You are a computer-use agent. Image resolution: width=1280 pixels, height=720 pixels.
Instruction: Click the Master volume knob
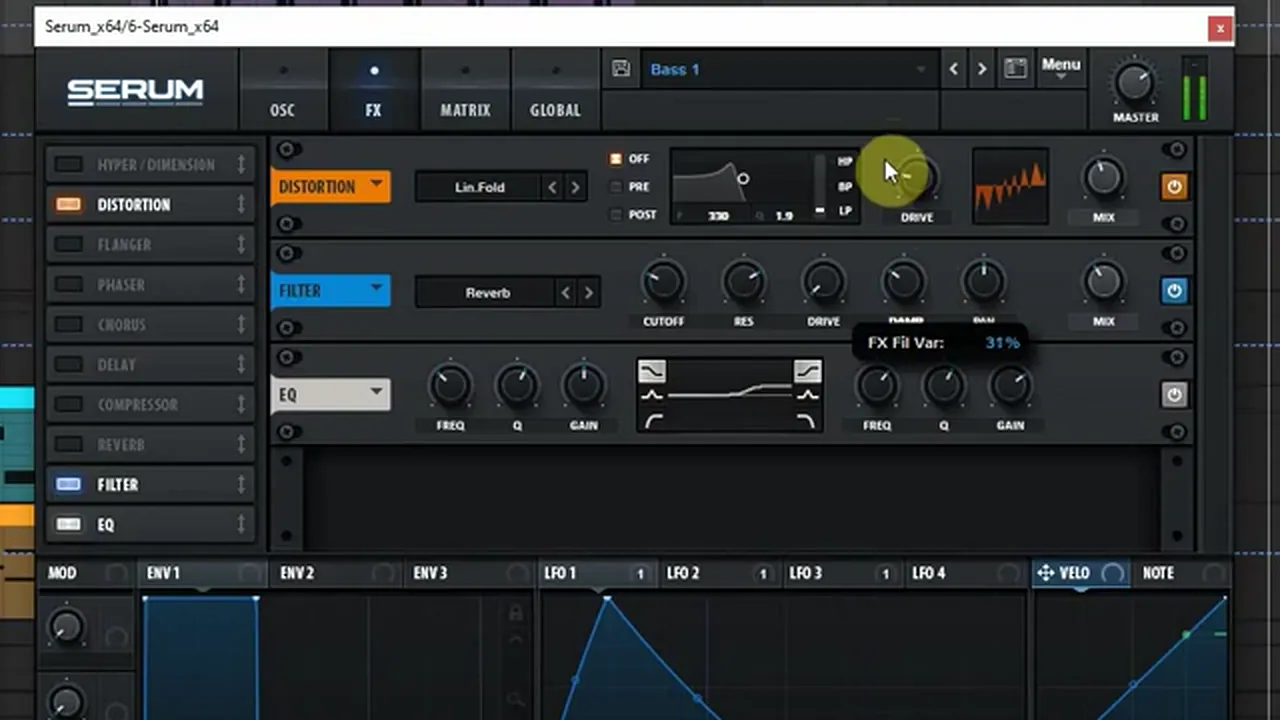tap(1135, 83)
